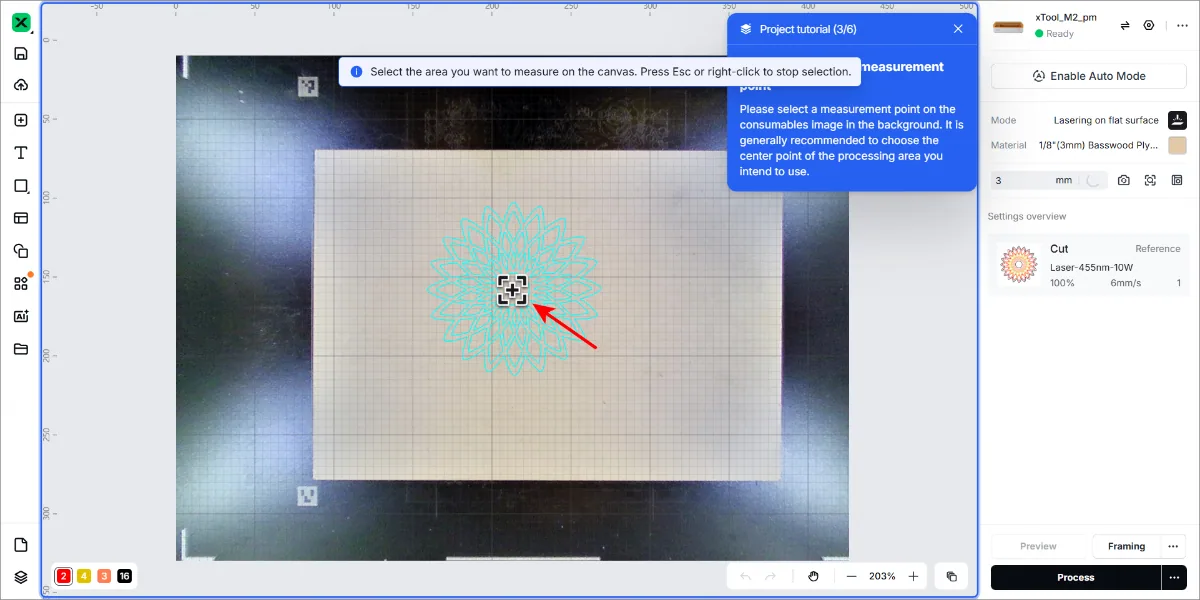The height and width of the screenshot is (600, 1200).
Task: Click the save file icon
Action: (21, 53)
